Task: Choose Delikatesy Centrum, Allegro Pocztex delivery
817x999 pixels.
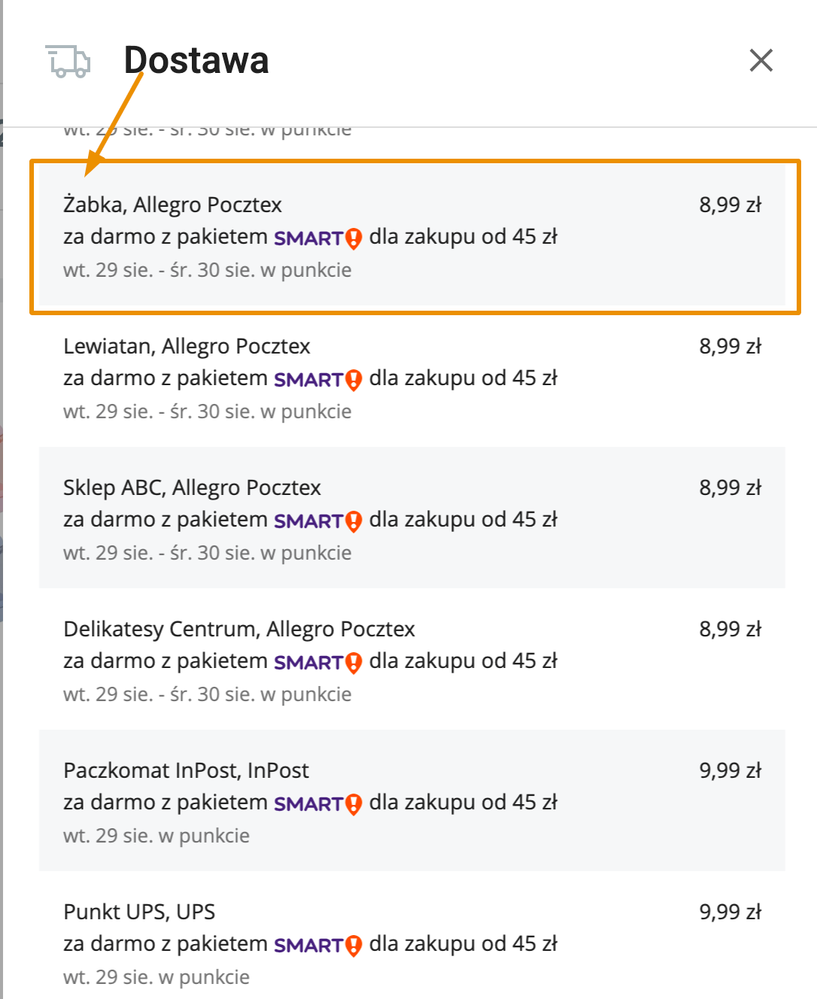Action: (412, 659)
